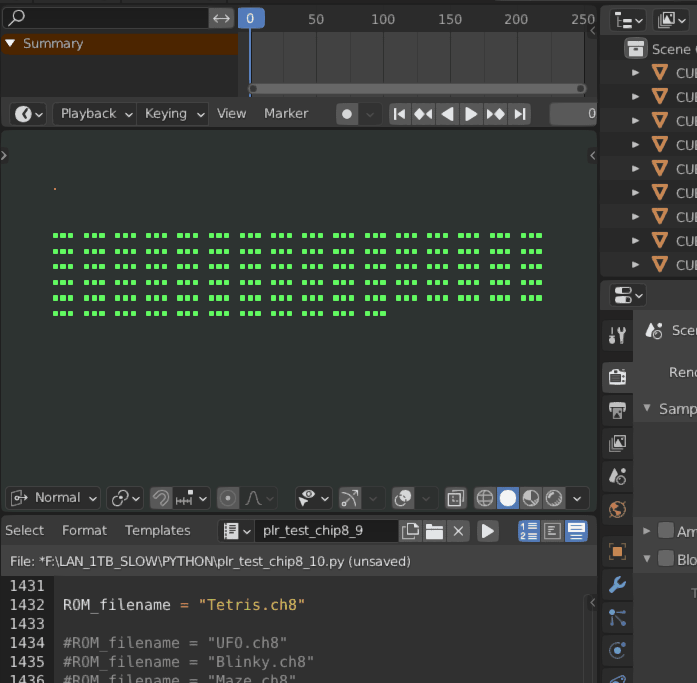This screenshot has height=683, width=697.
Task: Open the Object properties tab
Action: tap(617, 551)
